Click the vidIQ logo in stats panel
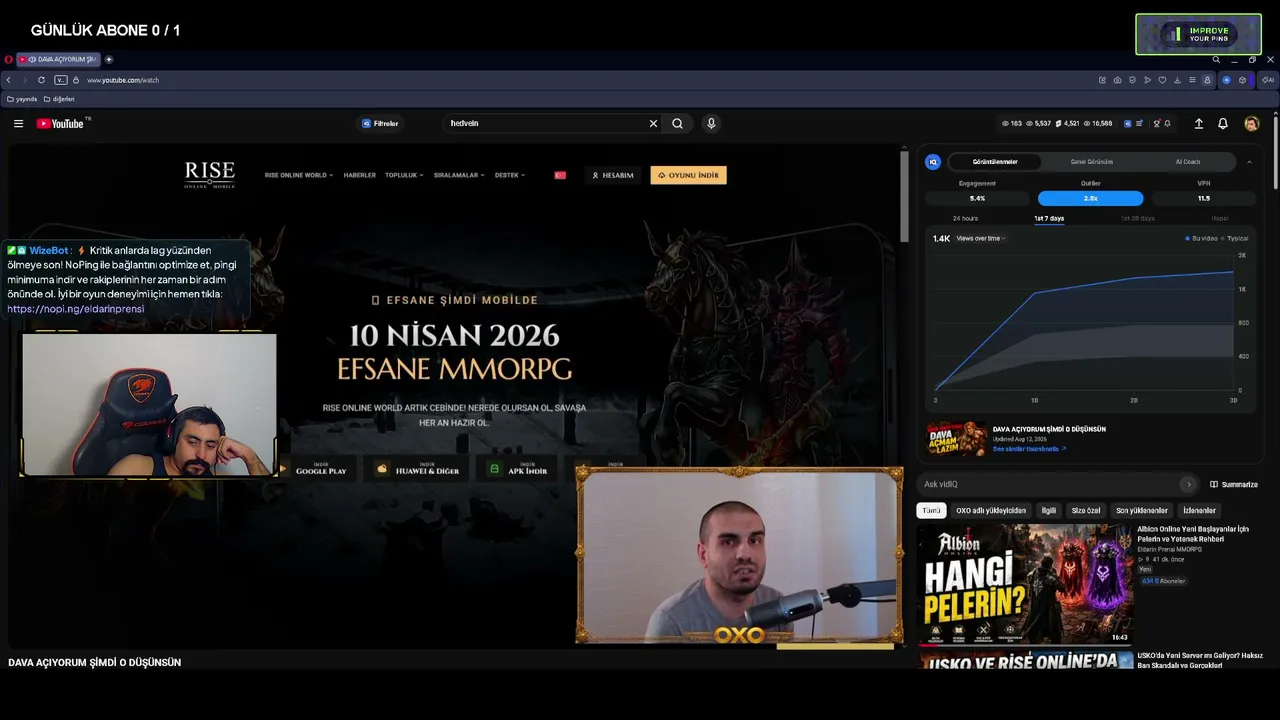 click(933, 162)
